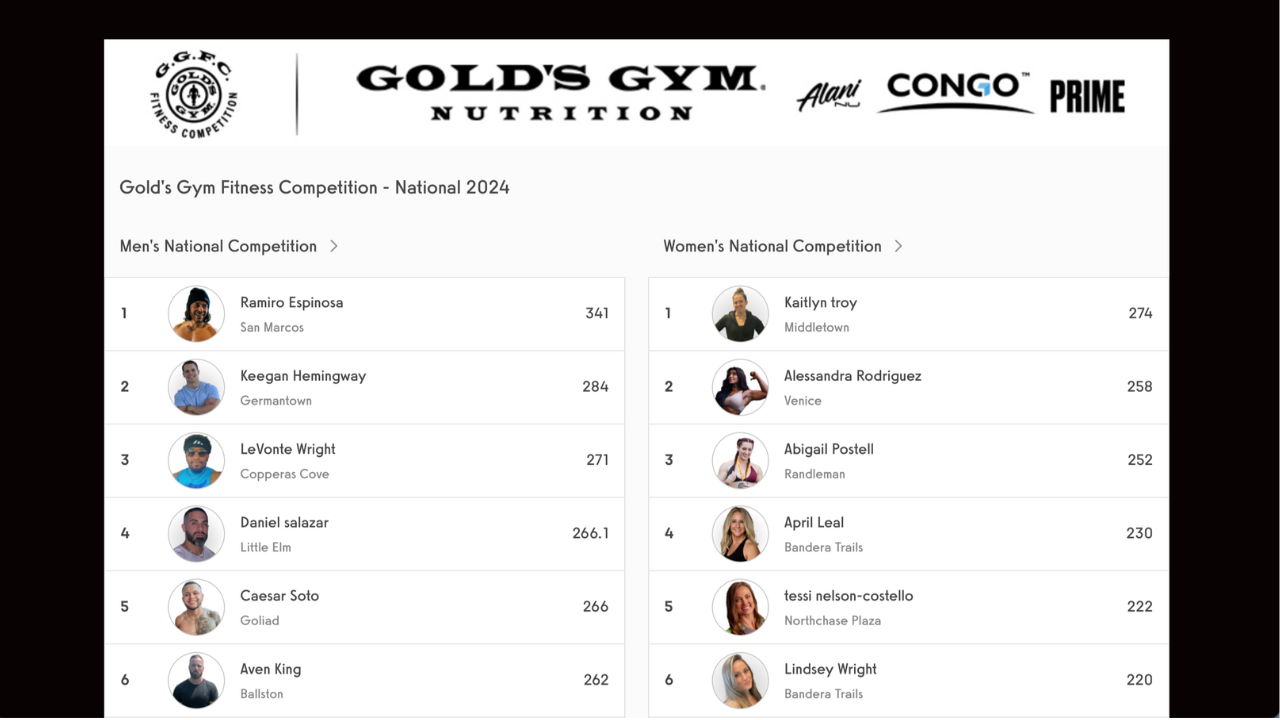
Task: Click the PRIME sponsor logo
Action: click(x=1086, y=97)
